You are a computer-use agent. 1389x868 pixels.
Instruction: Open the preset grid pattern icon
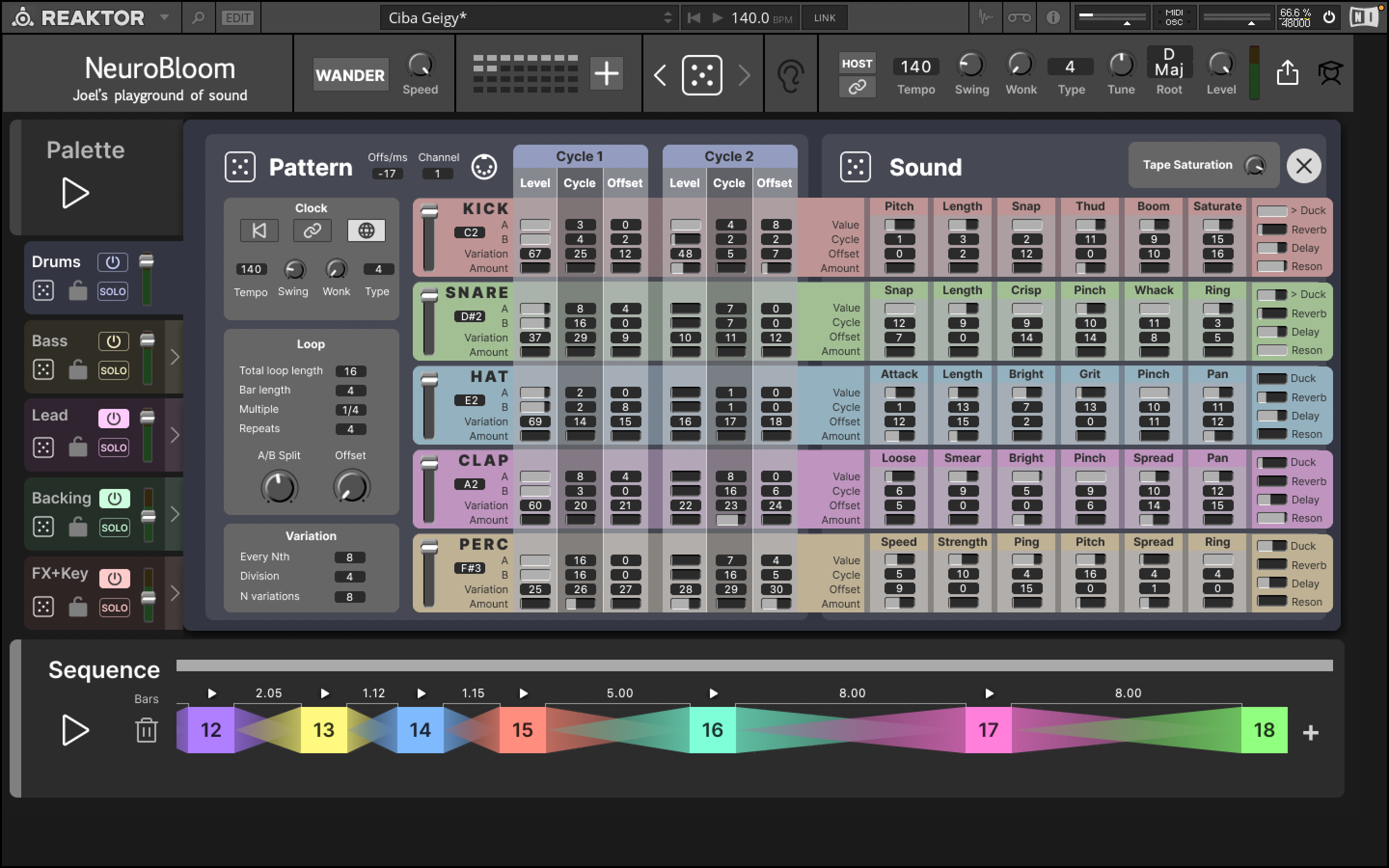525,73
